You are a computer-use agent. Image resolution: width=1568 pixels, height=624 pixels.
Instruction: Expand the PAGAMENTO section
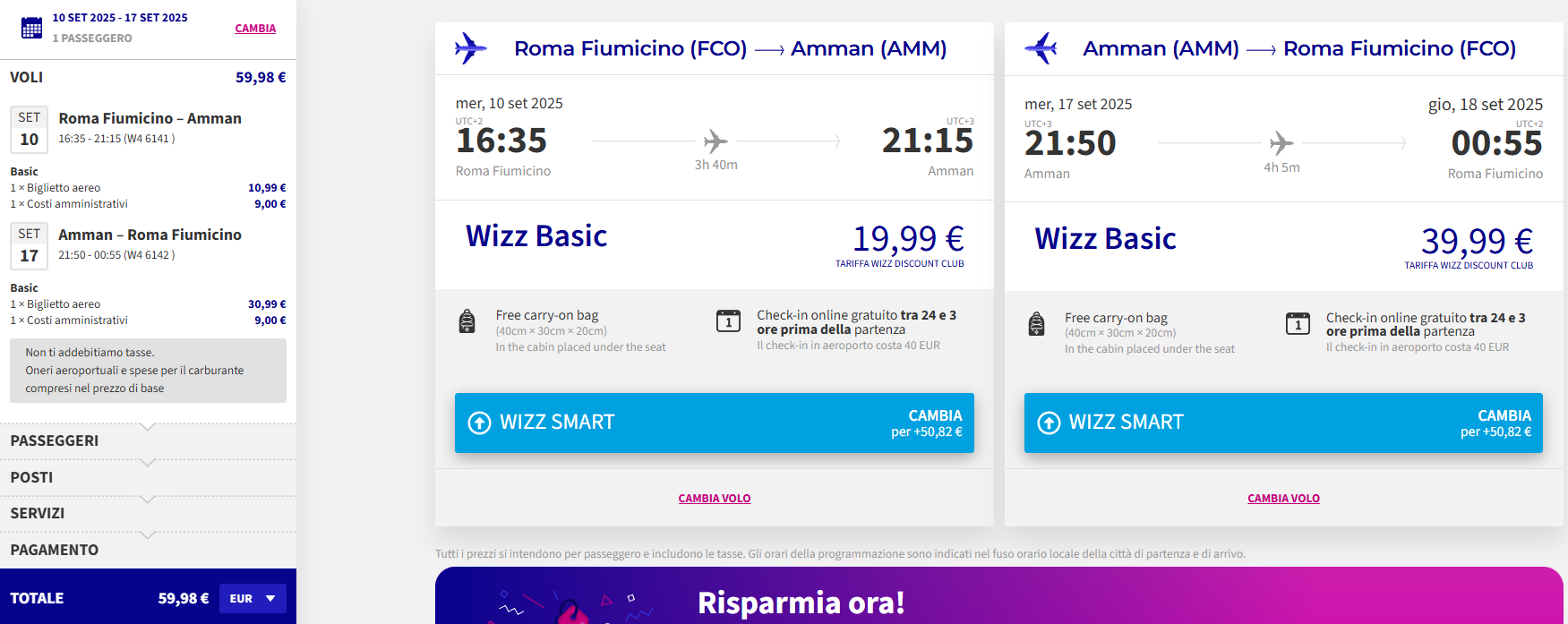click(x=148, y=550)
